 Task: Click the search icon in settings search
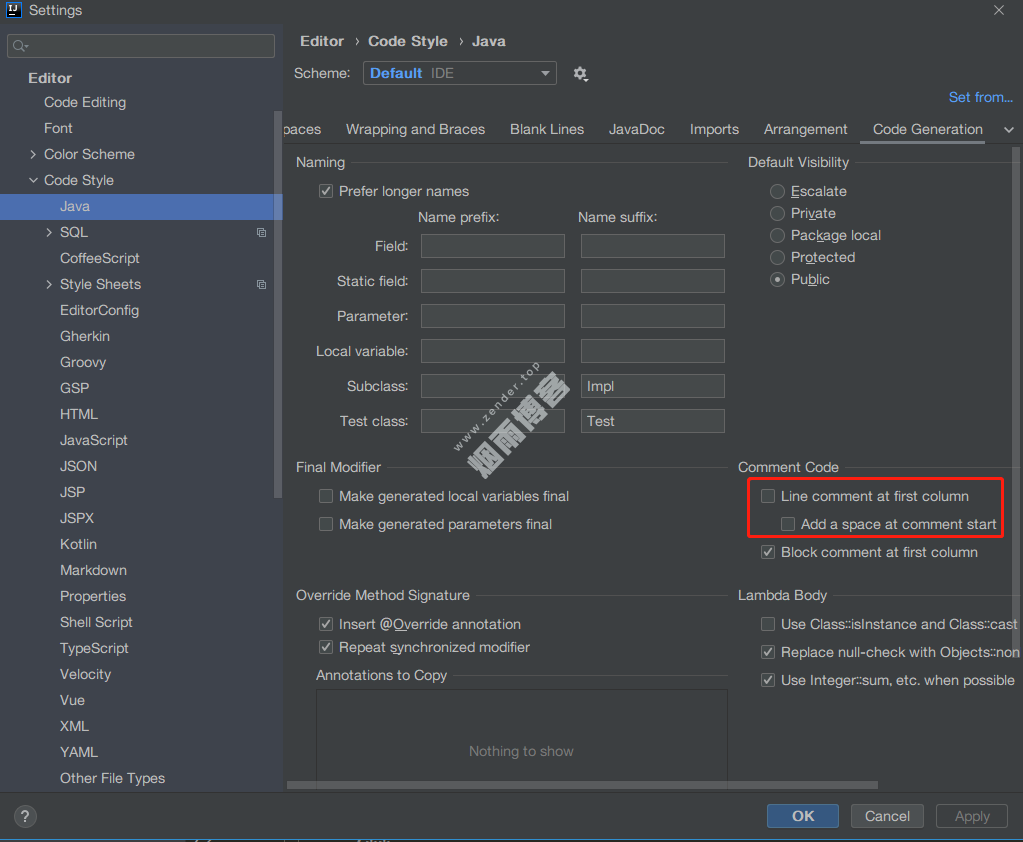click(20, 46)
